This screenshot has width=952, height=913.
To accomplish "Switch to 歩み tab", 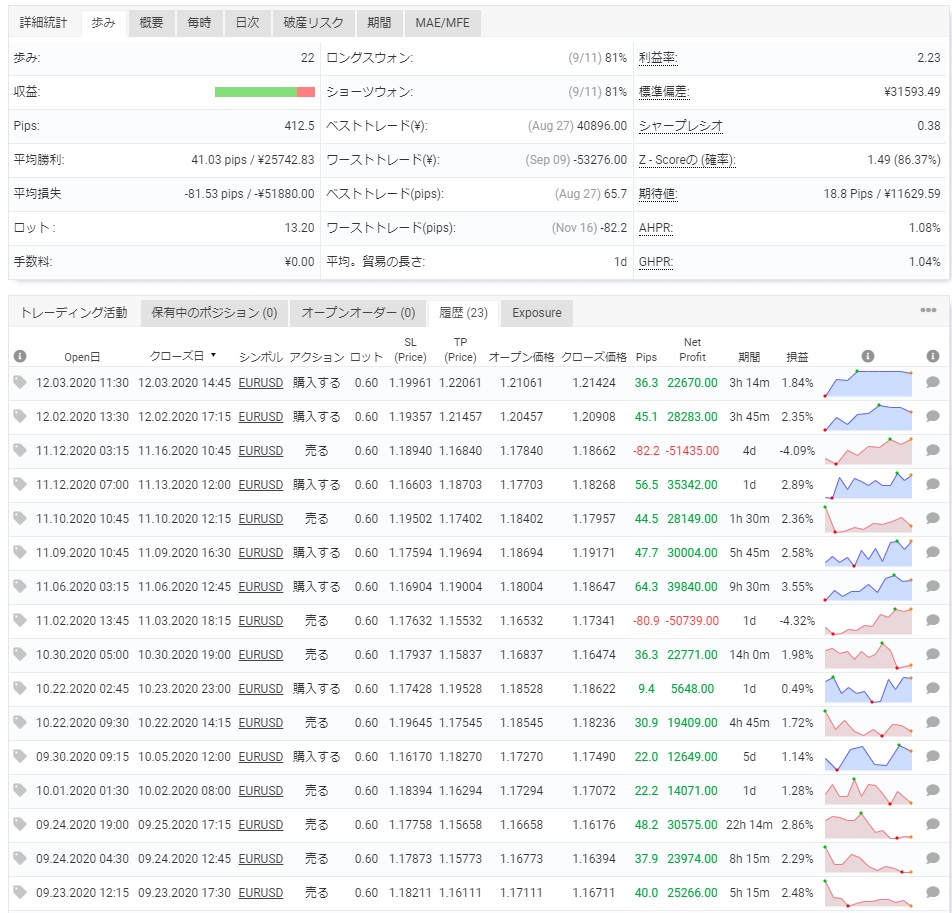I will click(x=104, y=23).
